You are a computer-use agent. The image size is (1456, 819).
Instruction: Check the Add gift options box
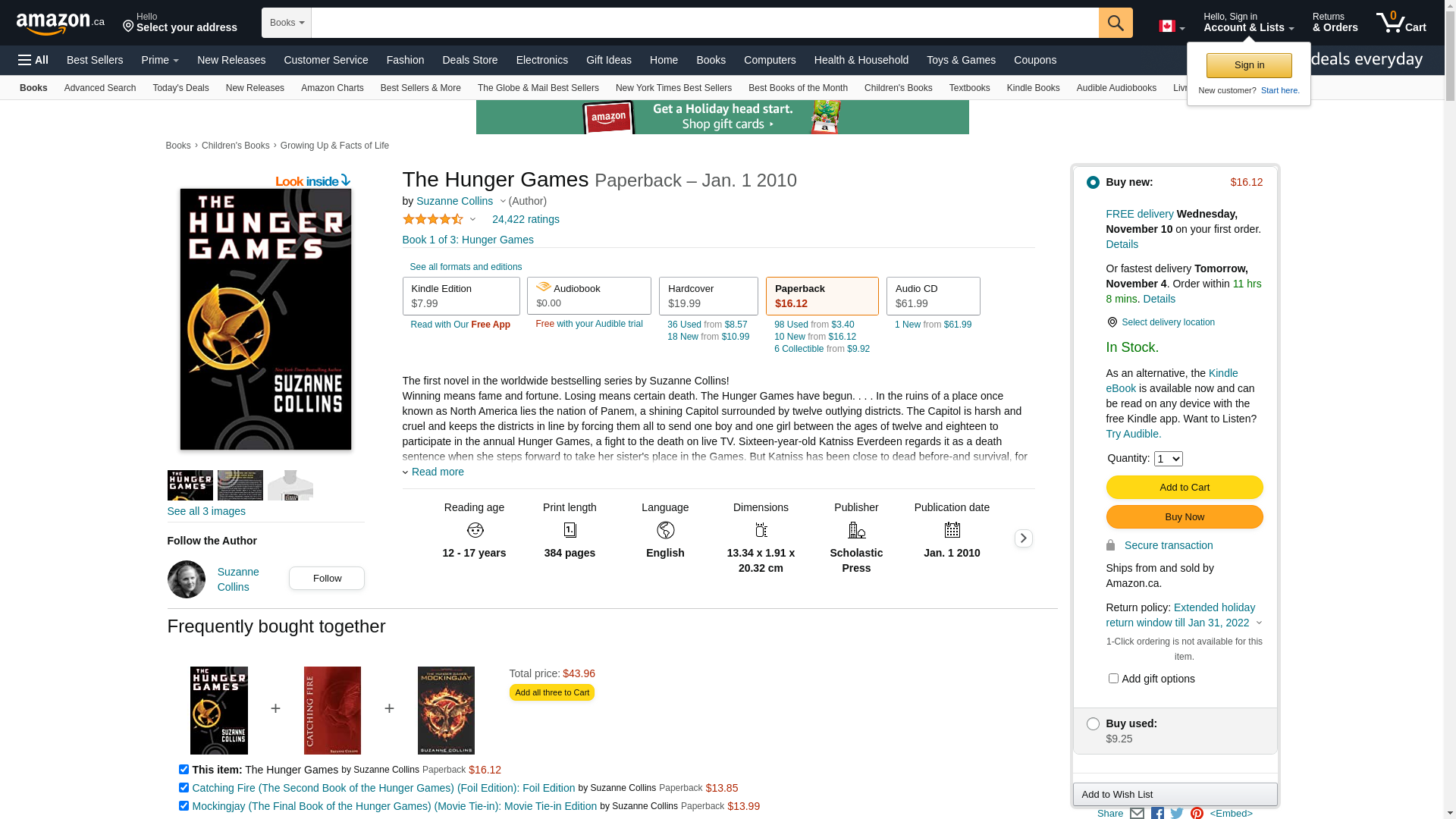[1113, 678]
